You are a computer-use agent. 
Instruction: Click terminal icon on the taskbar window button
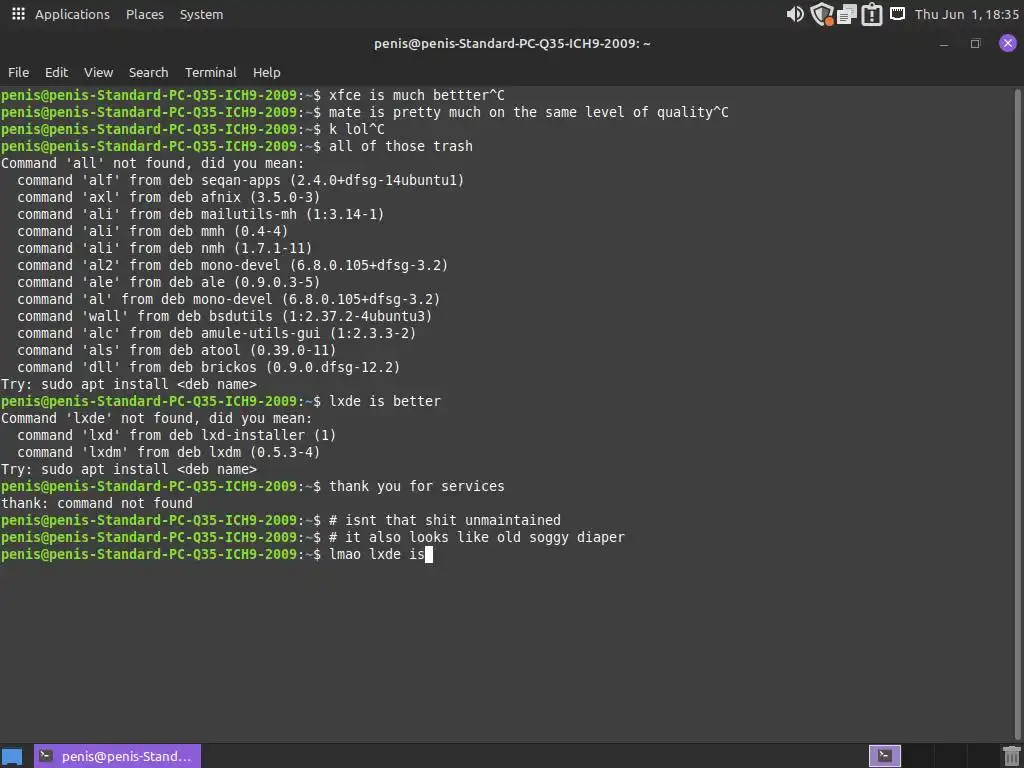point(46,756)
